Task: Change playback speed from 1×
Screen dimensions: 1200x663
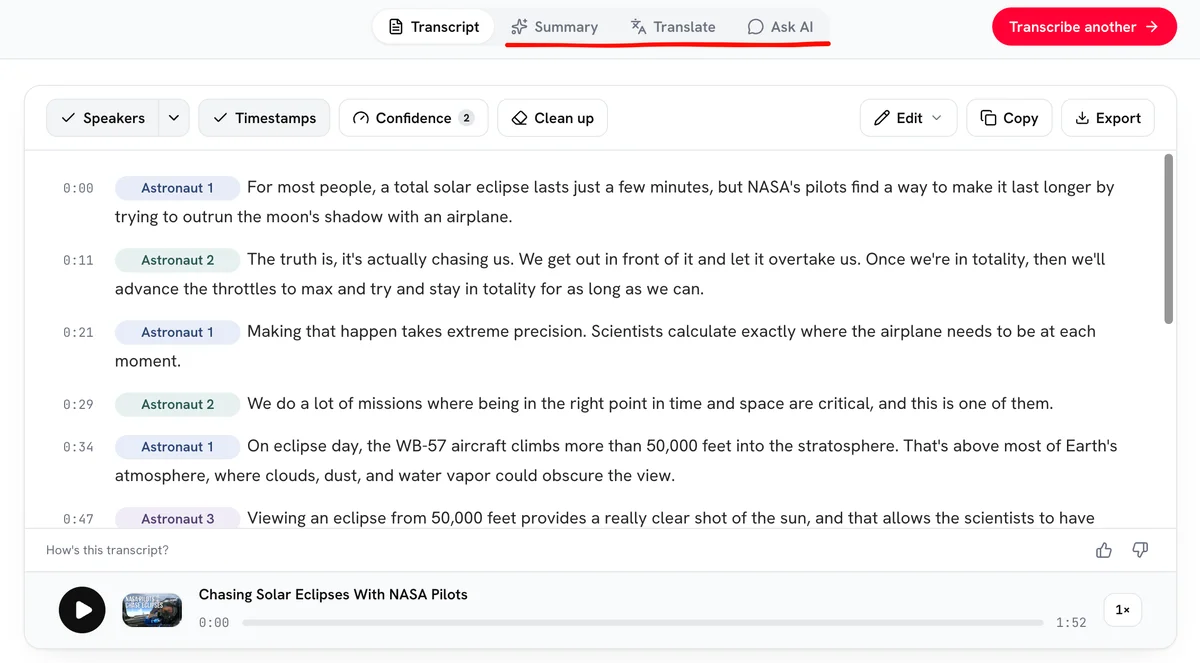Action: pos(1122,610)
